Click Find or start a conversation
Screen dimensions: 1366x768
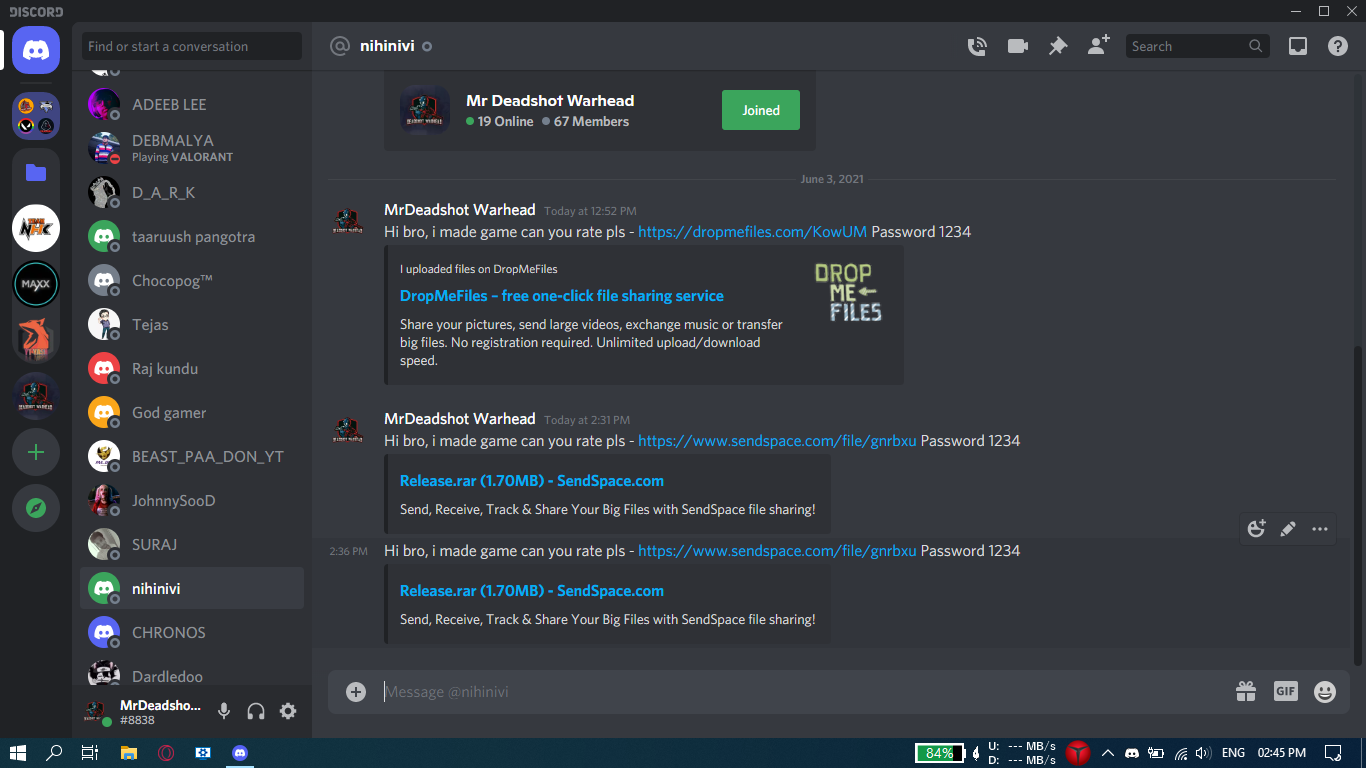(192, 46)
